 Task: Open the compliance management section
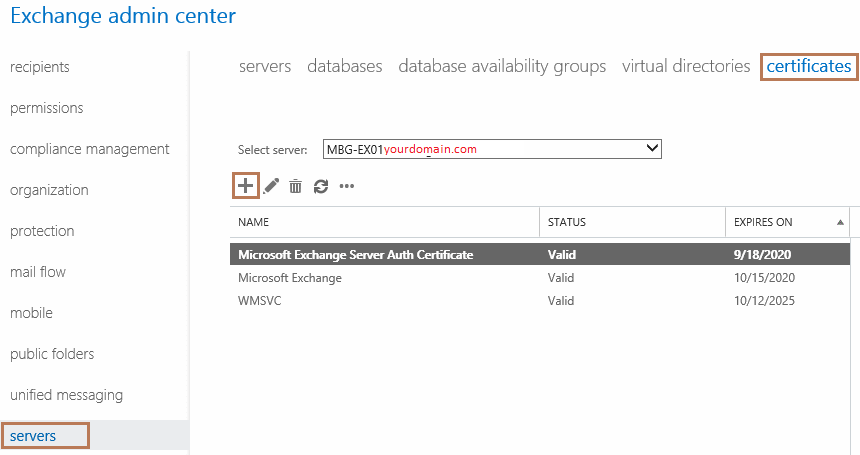pos(89,149)
